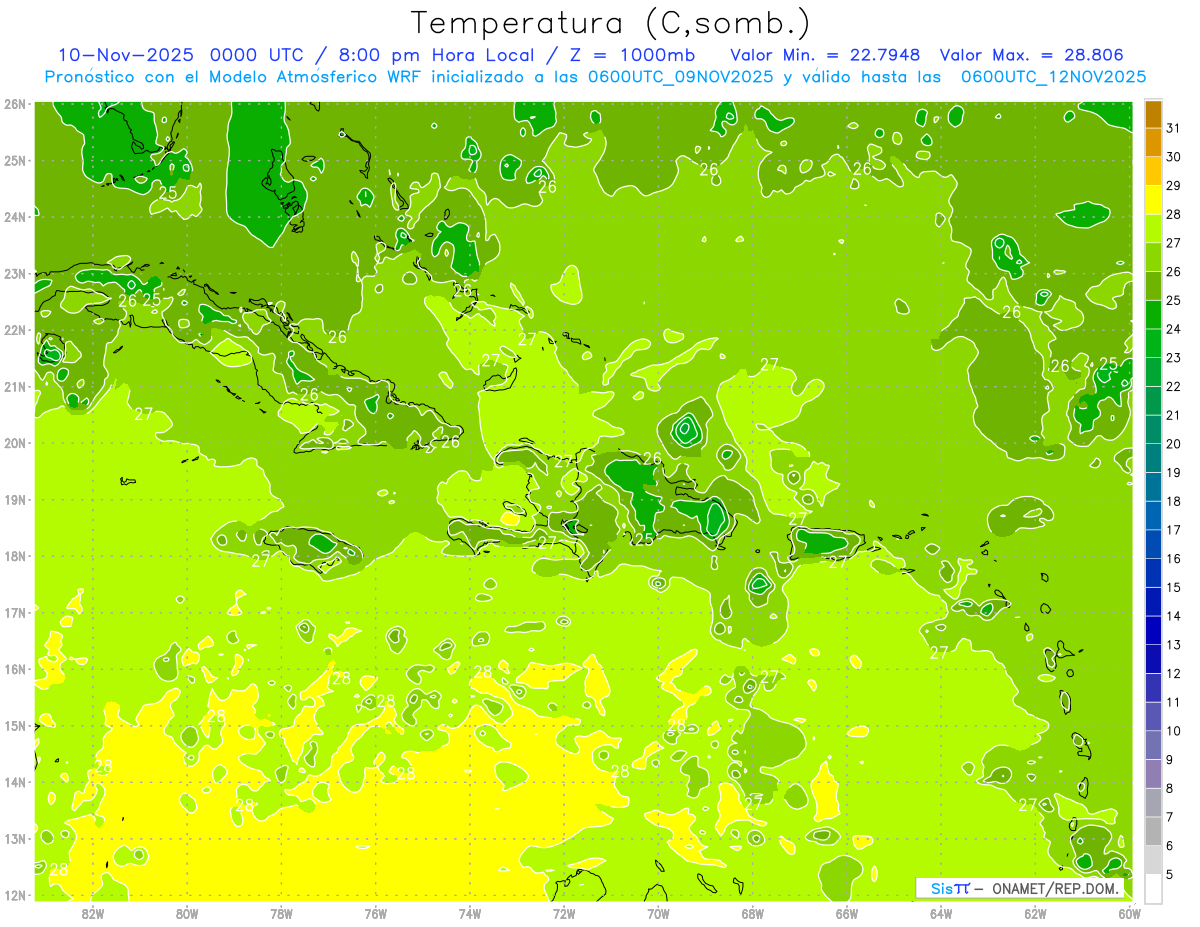Screen dimensions: 1200x927
Task: Click the 80W longitude axis label
Action: (186, 913)
